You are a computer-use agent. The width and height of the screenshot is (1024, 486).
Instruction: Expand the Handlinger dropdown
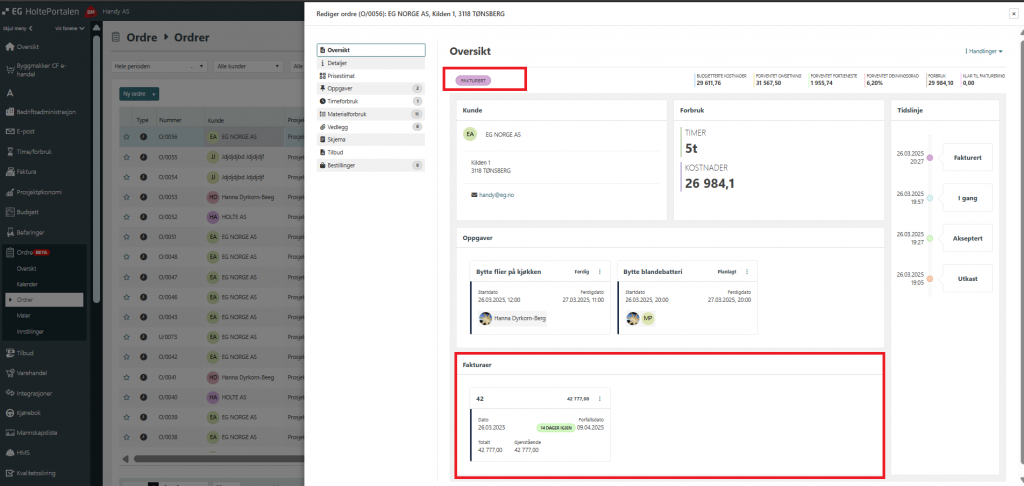click(x=983, y=50)
